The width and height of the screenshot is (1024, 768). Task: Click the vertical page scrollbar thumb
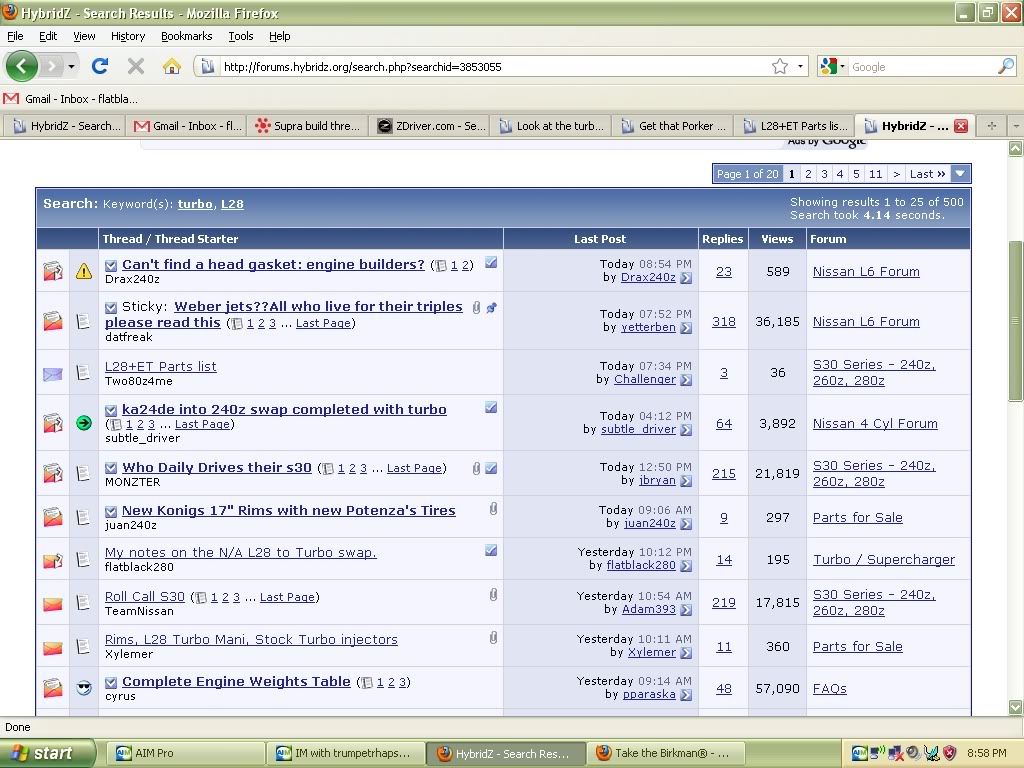(x=1016, y=320)
